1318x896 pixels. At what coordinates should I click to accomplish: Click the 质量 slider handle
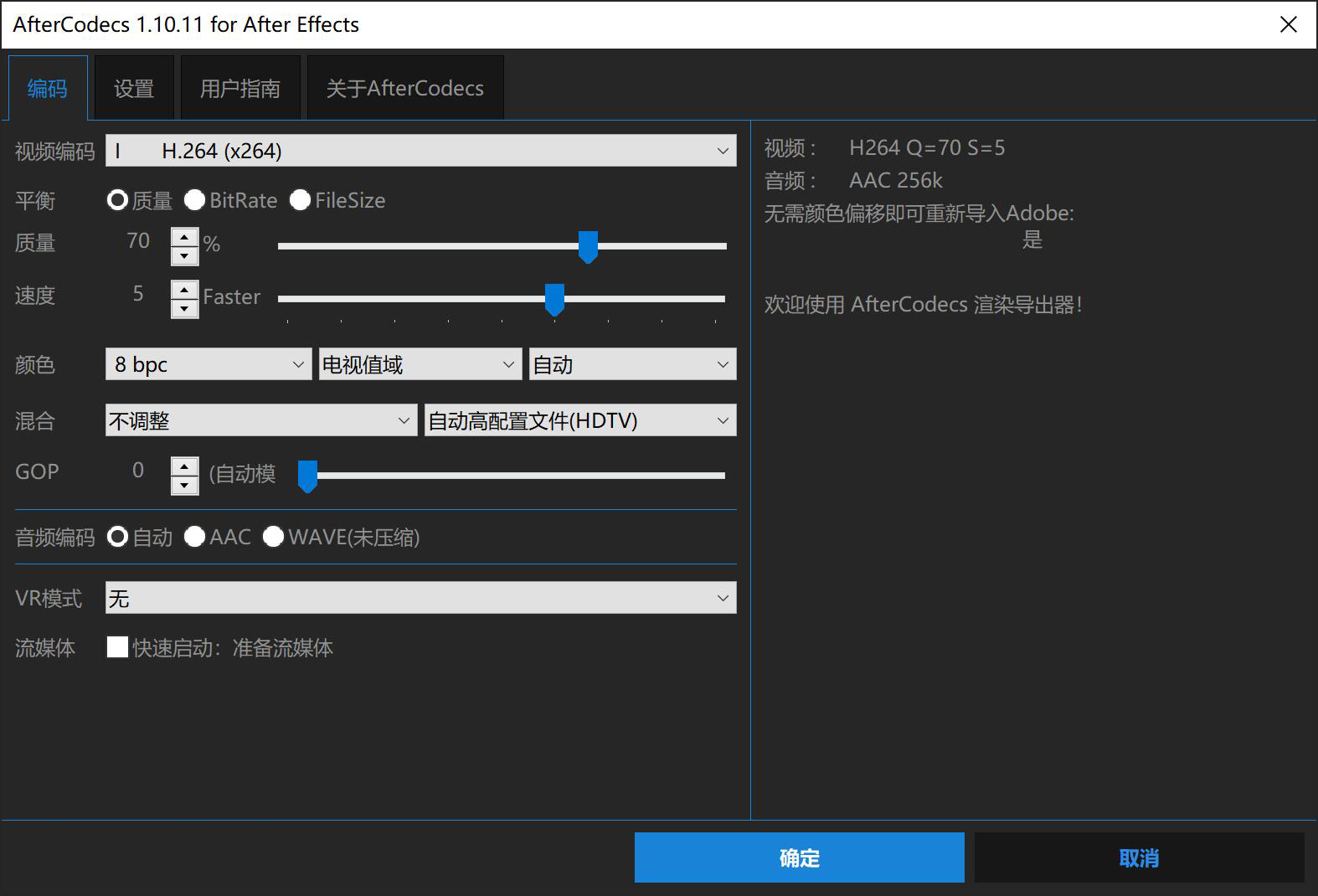coord(588,246)
